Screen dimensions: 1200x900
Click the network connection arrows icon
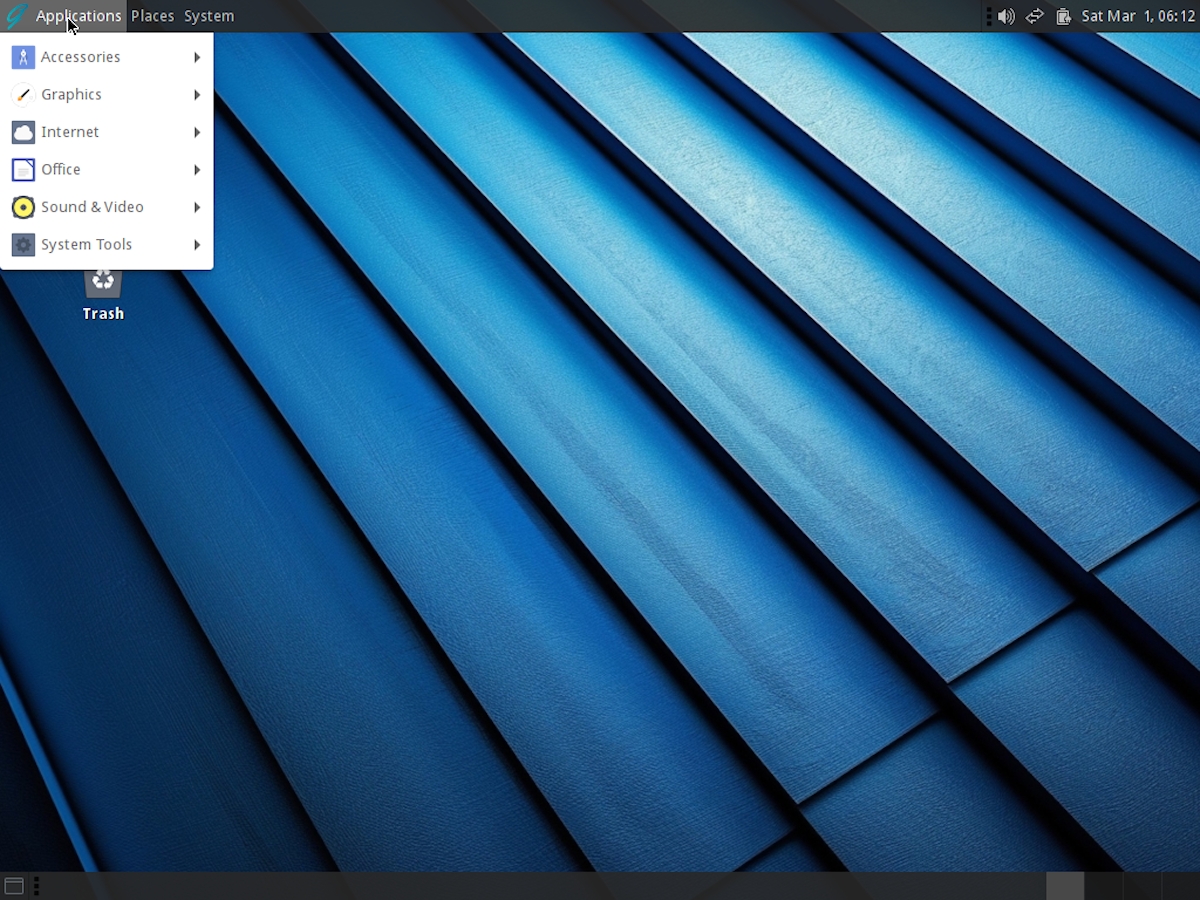pos(1035,16)
